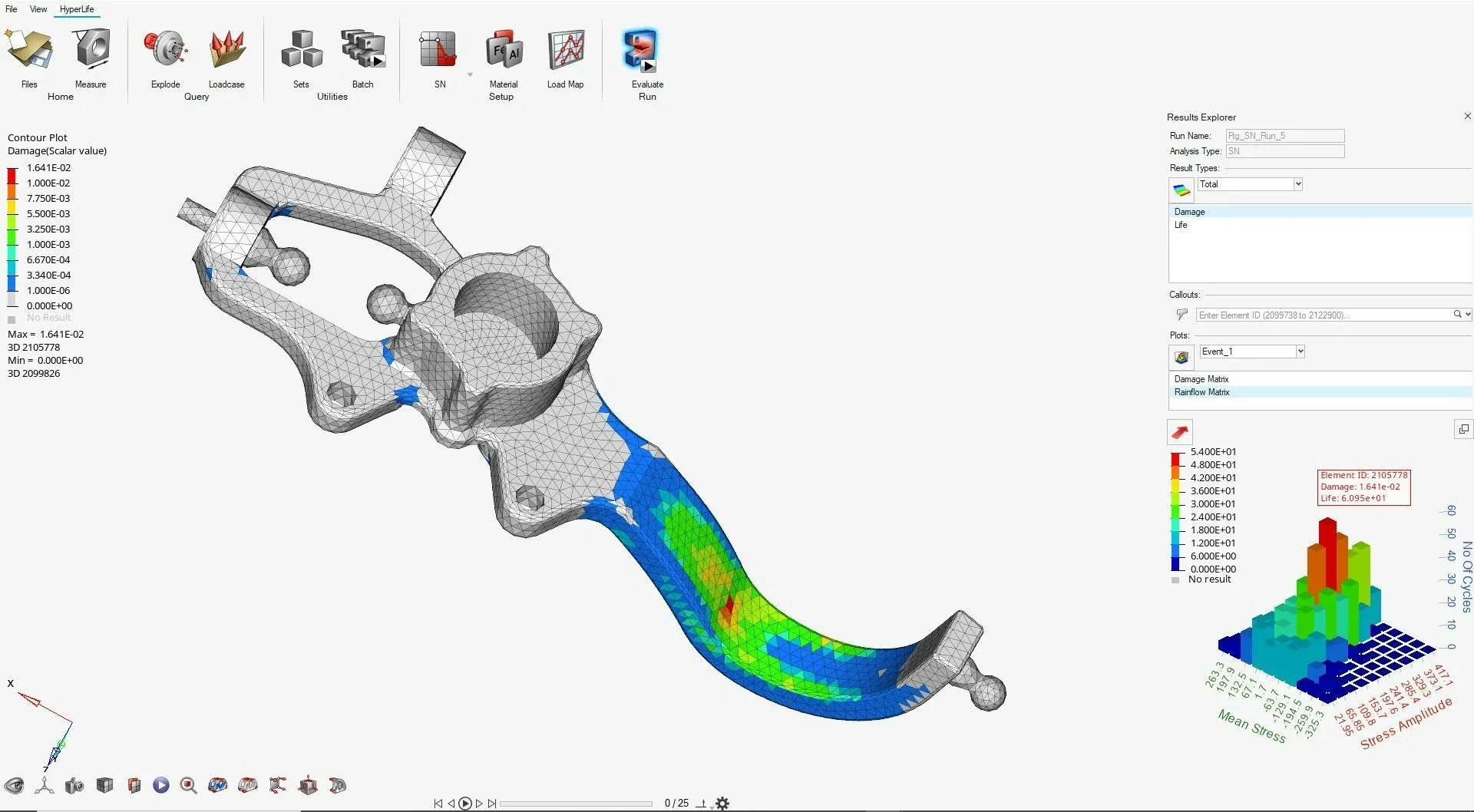Image resolution: width=1474 pixels, height=812 pixels.
Task: Jump to last animation frame
Action: 492,804
